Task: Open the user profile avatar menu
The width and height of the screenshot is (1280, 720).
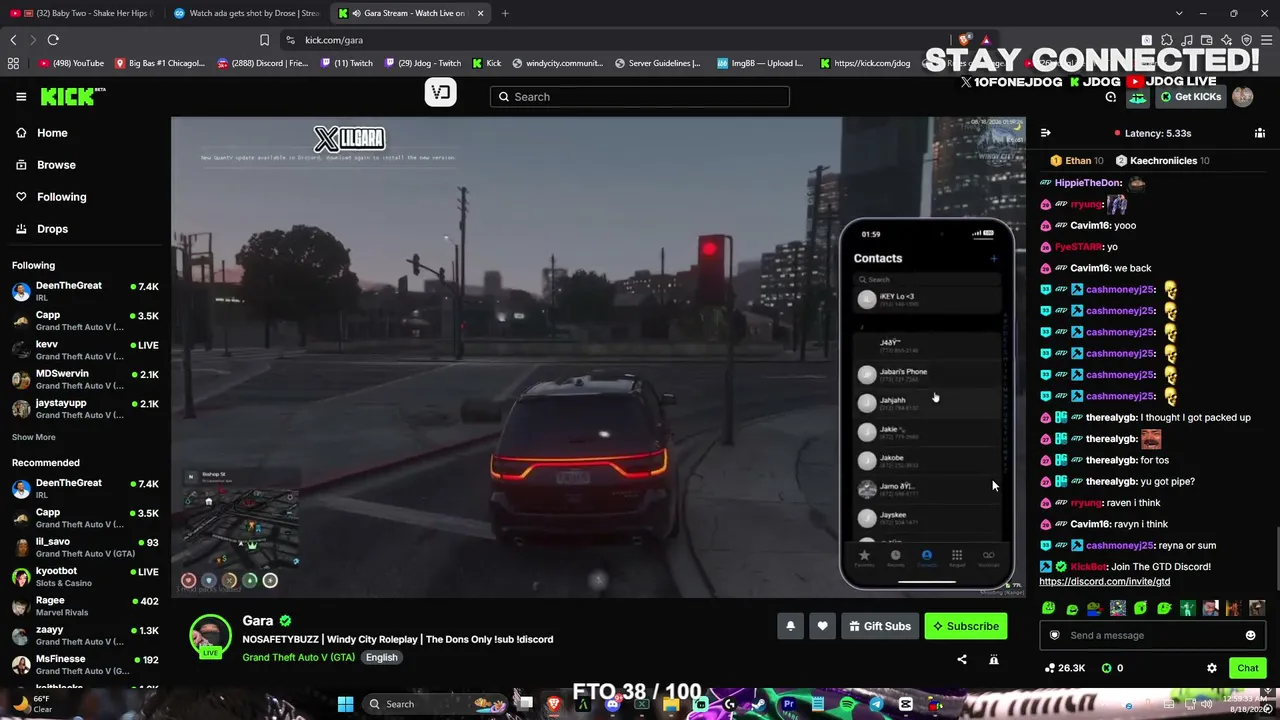Action: coord(1243,97)
